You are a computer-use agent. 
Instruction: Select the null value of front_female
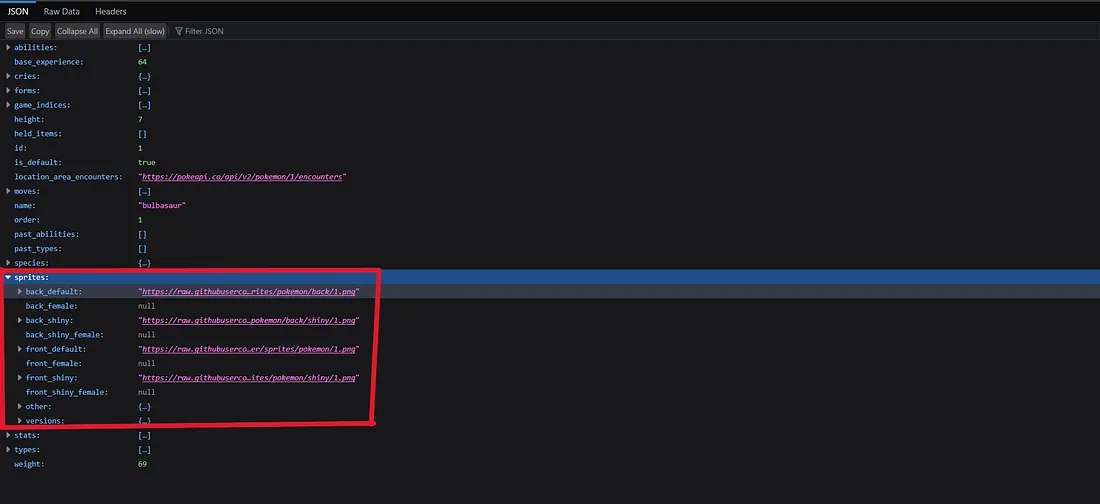[147, 364]
